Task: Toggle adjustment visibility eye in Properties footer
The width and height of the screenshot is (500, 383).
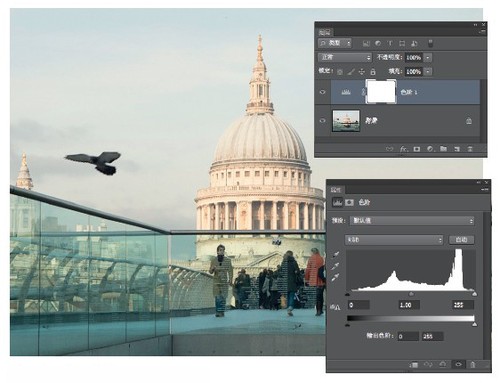Action: 458,365
